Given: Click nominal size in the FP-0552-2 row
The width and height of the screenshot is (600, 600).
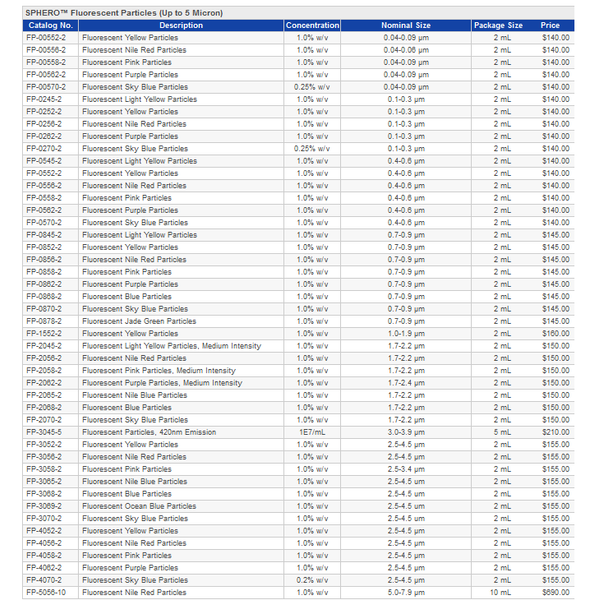Looking at the screenshot, I should [x=406, y=173].
